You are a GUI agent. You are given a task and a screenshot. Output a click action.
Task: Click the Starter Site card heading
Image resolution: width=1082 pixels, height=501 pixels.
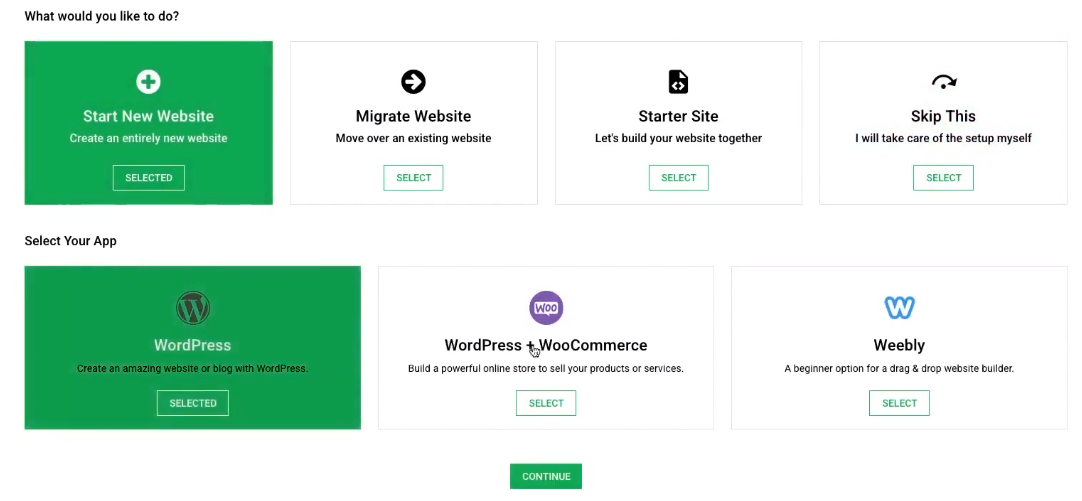(678, 116)
